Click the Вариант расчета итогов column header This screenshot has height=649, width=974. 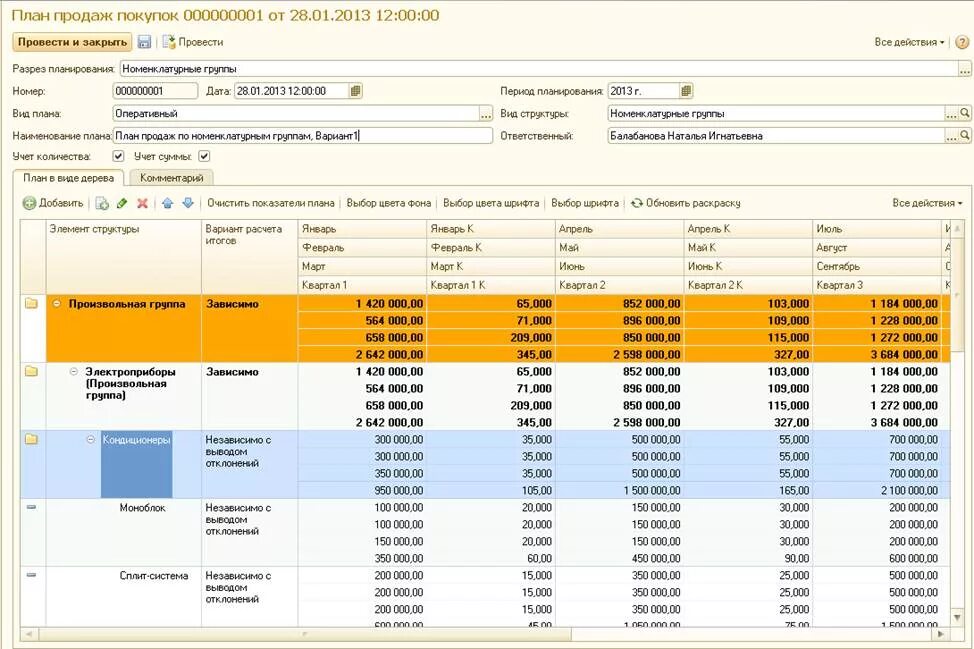tap(250, 256)
